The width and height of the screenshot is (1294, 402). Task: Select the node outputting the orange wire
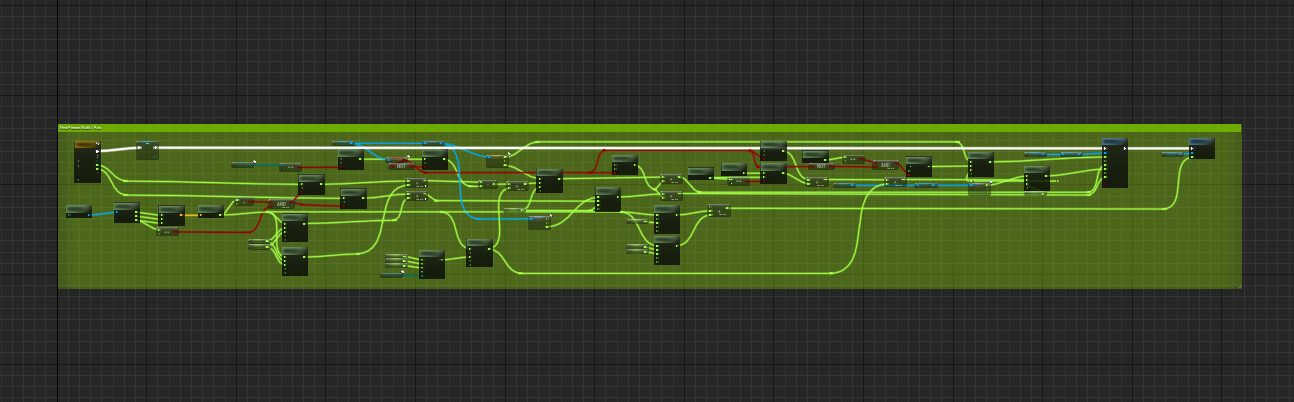(x=171, y=215)
